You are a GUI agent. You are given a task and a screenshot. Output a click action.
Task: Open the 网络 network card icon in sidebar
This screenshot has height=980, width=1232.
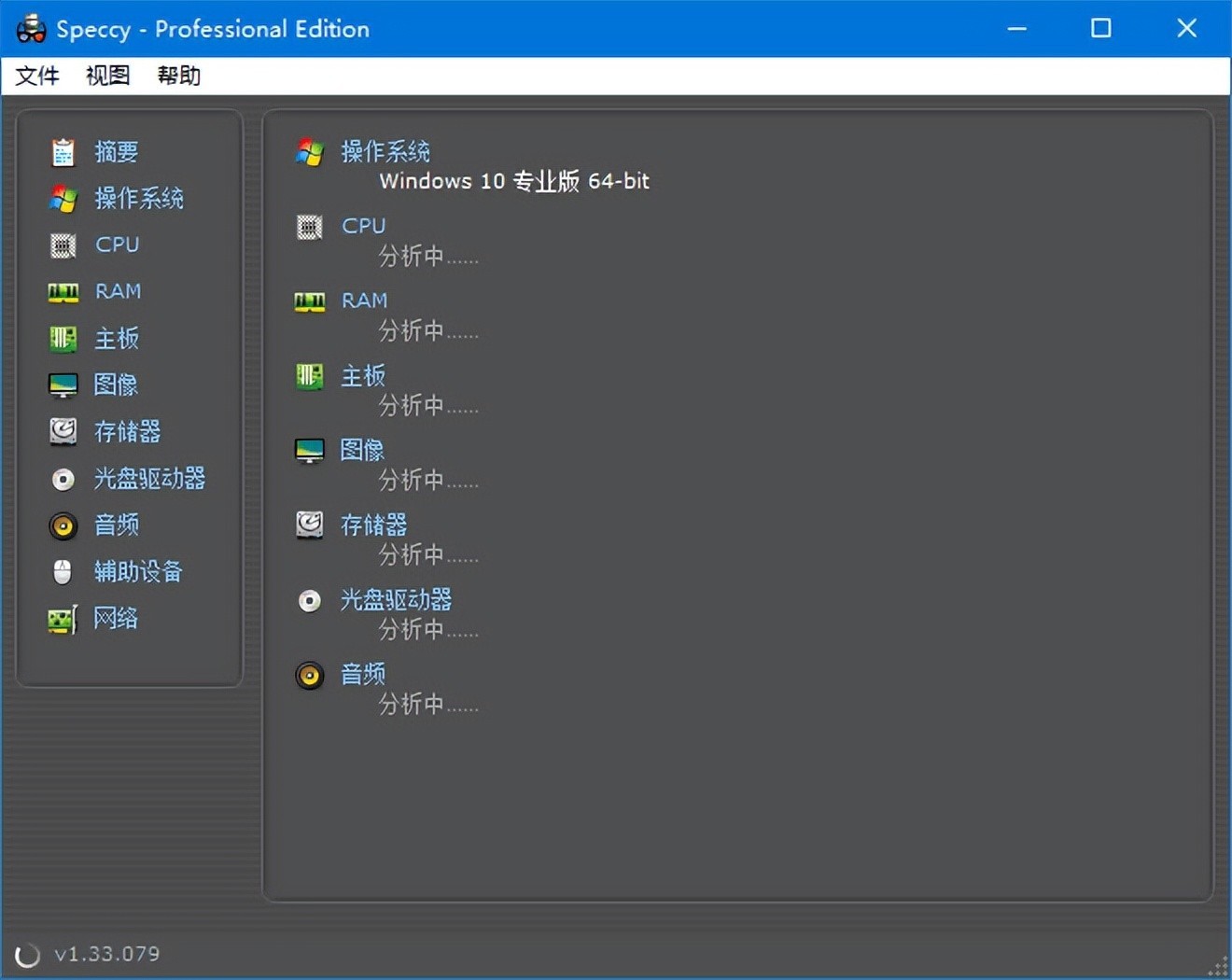pos(63,619)
